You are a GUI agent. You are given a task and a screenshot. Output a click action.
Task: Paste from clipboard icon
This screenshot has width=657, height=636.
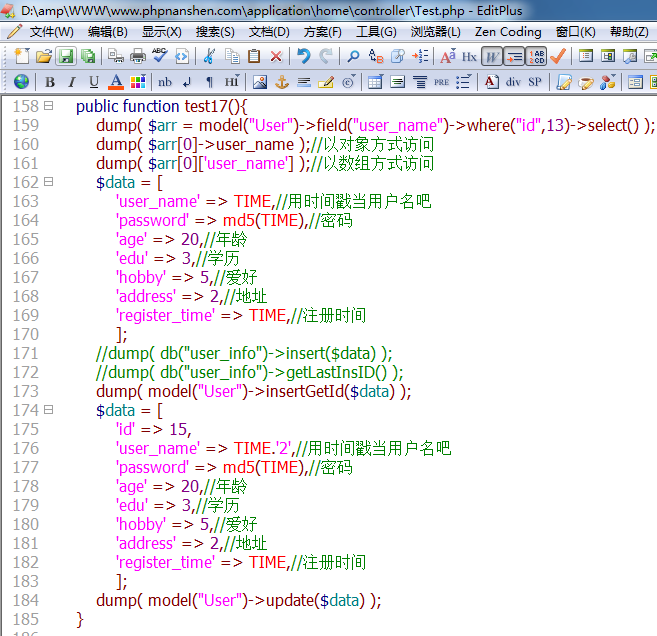[254, 56]
